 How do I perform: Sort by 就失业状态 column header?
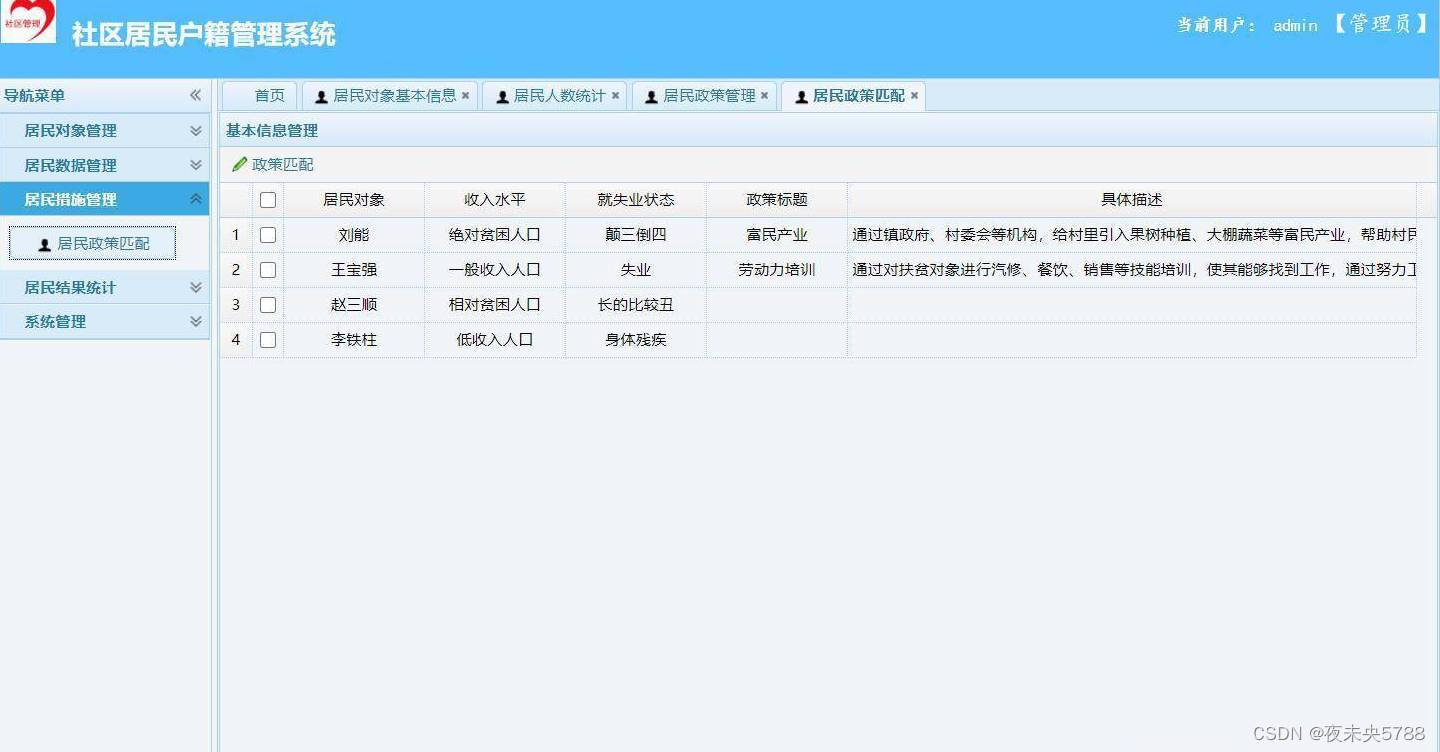click(x=636, y=200)
